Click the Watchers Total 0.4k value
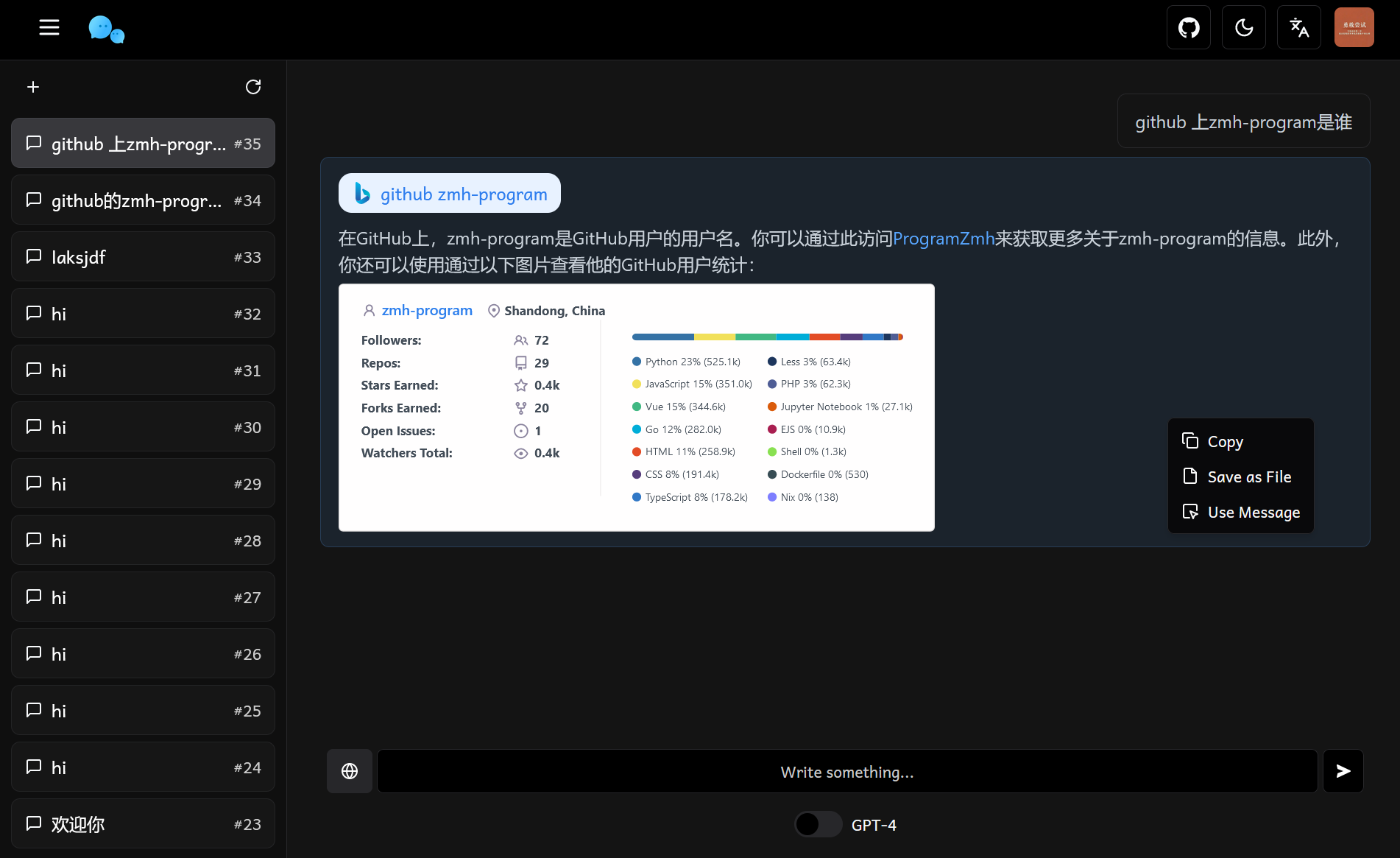This screenshot has height=858, width=1400. pos(547,453)
